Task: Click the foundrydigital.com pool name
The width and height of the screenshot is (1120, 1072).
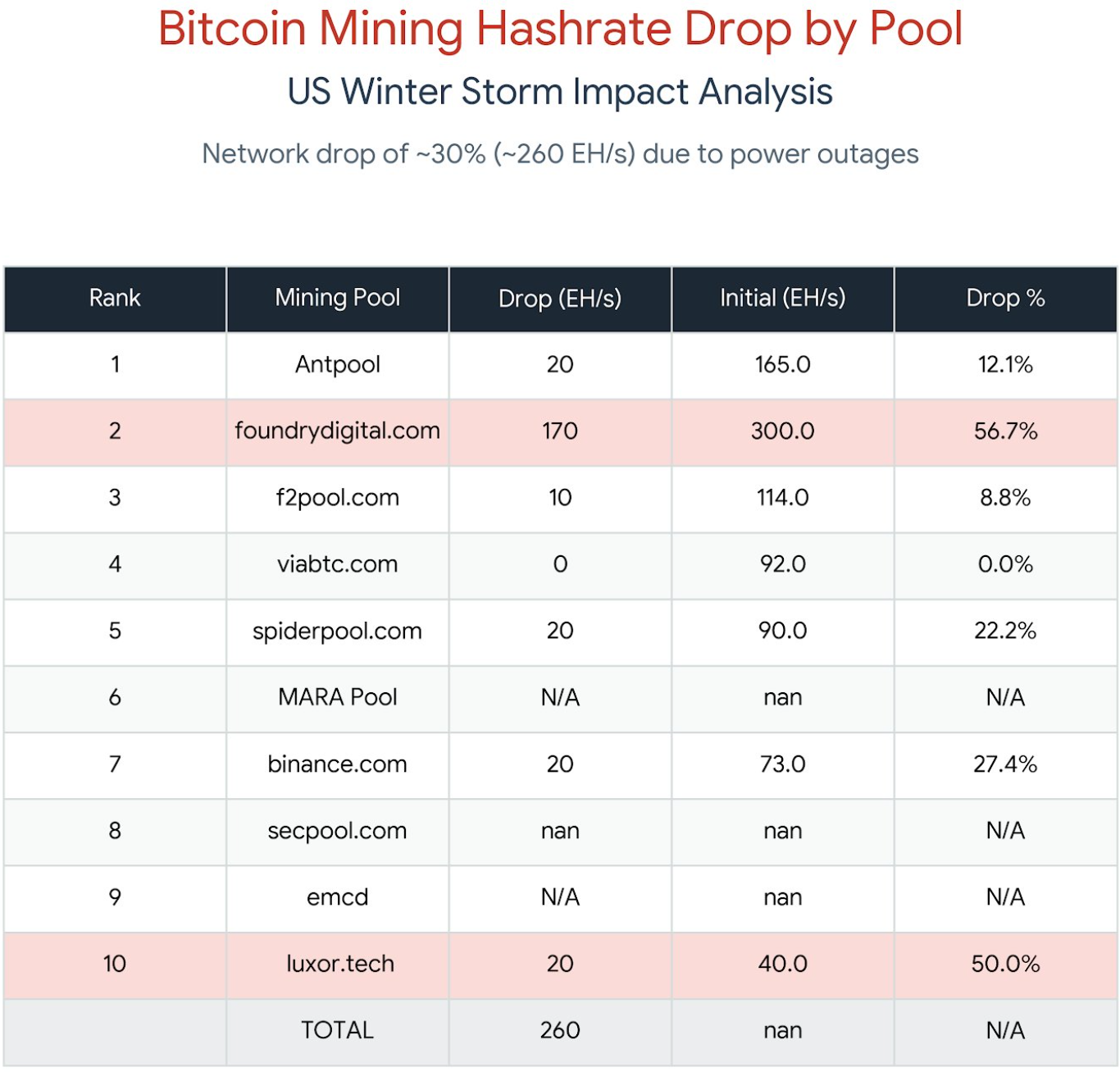Action: 337,431
